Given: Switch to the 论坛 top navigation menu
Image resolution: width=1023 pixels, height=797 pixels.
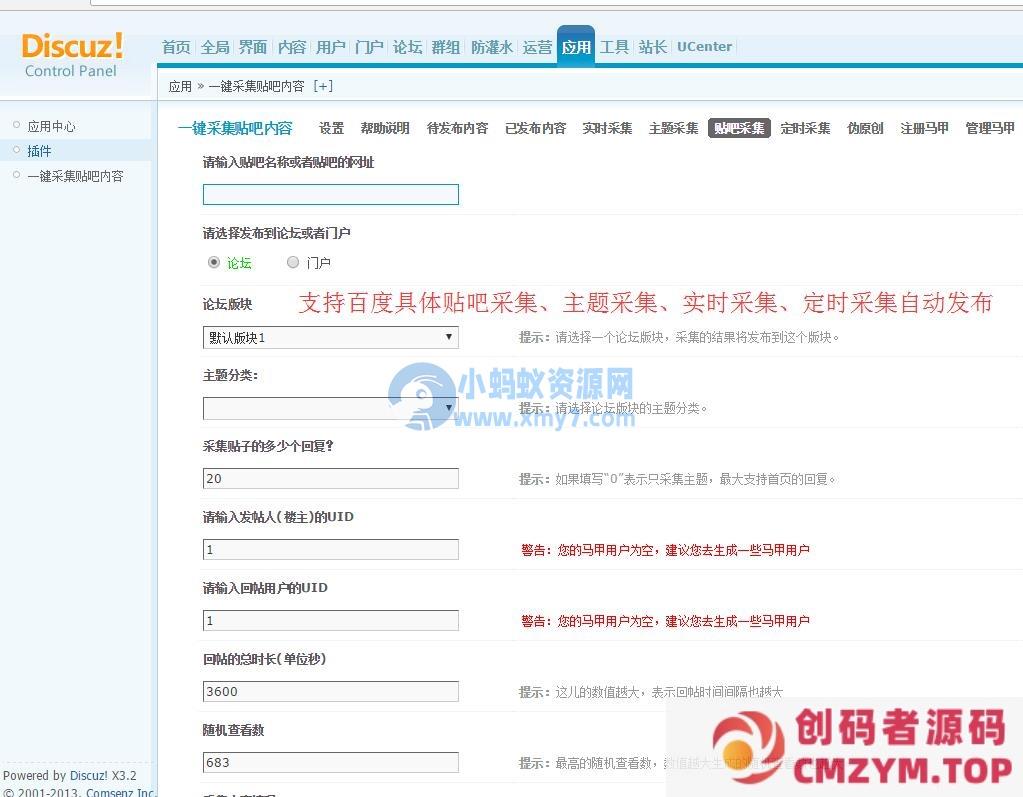Looking at the screenshot, I should (x=407, y=47).
